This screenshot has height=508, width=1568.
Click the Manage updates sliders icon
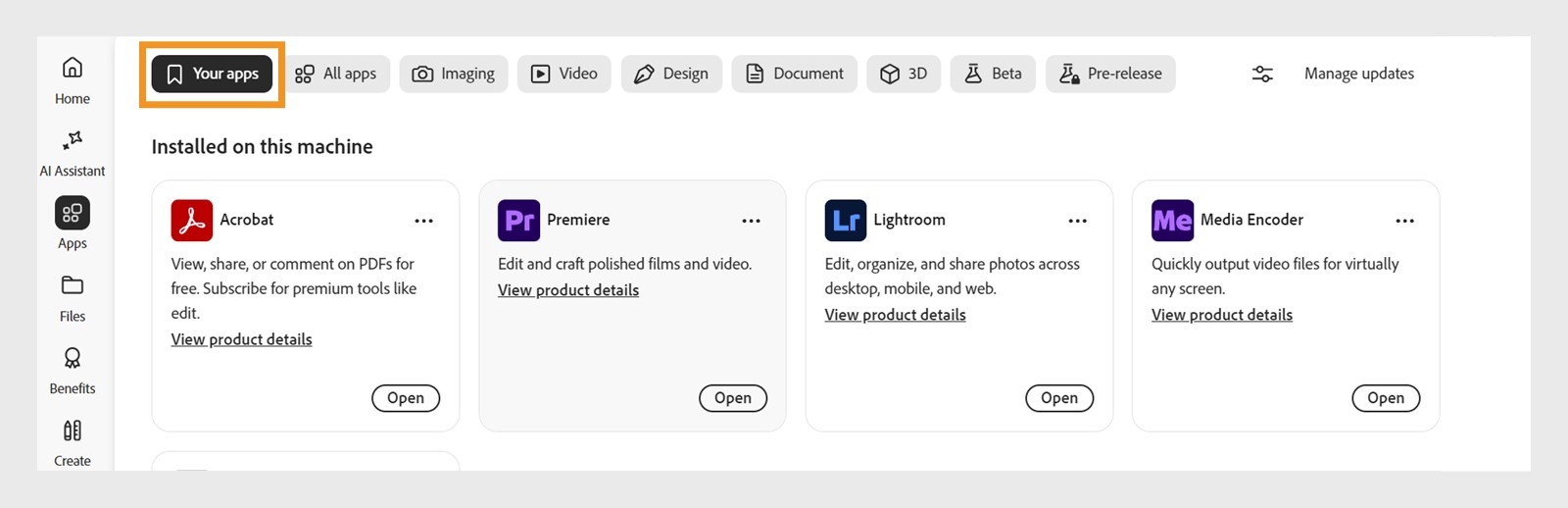[x=1262, y=74]
